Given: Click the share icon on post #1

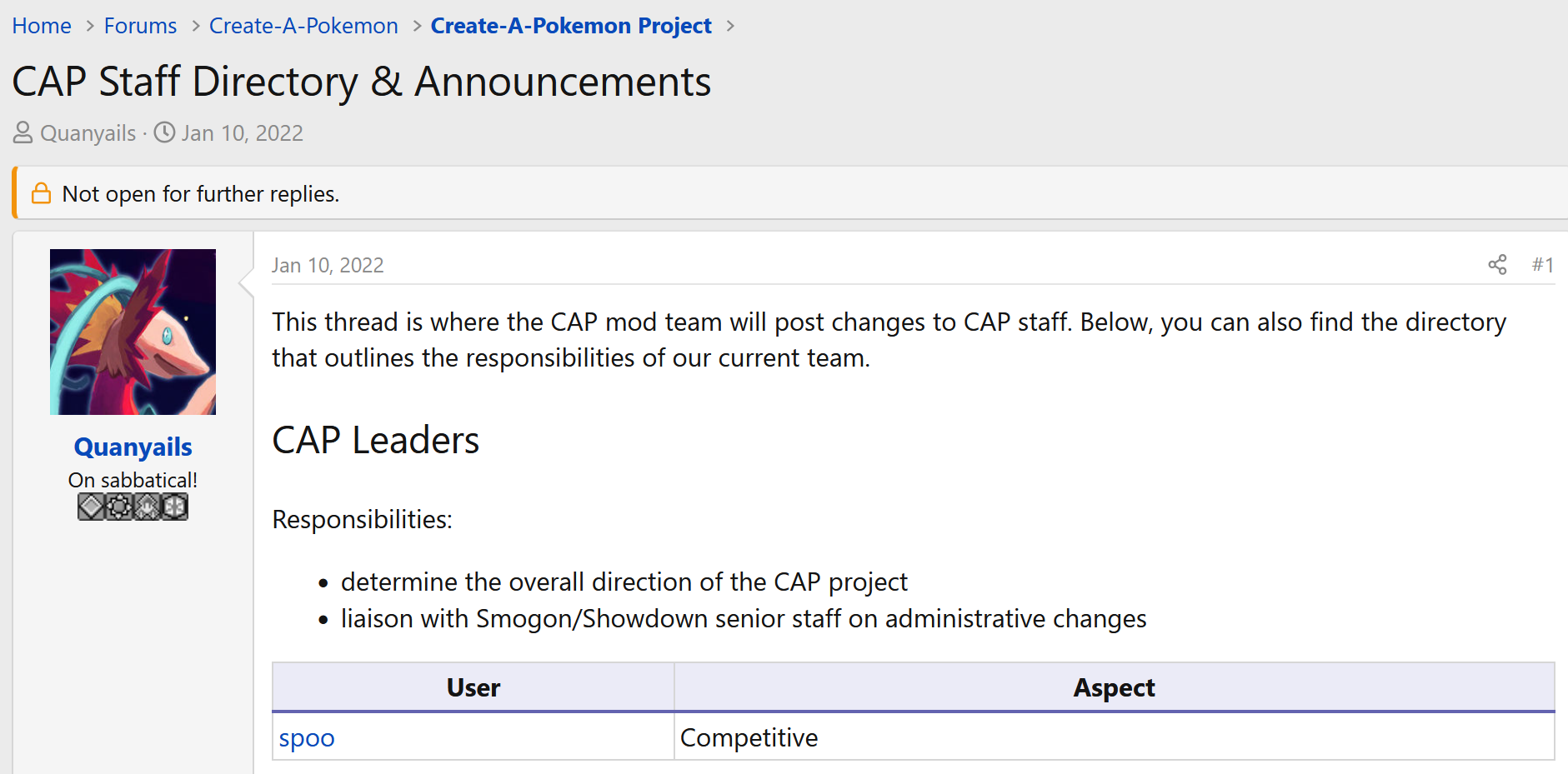Looking at the screenshot, I should click(x=1497, y=265).
